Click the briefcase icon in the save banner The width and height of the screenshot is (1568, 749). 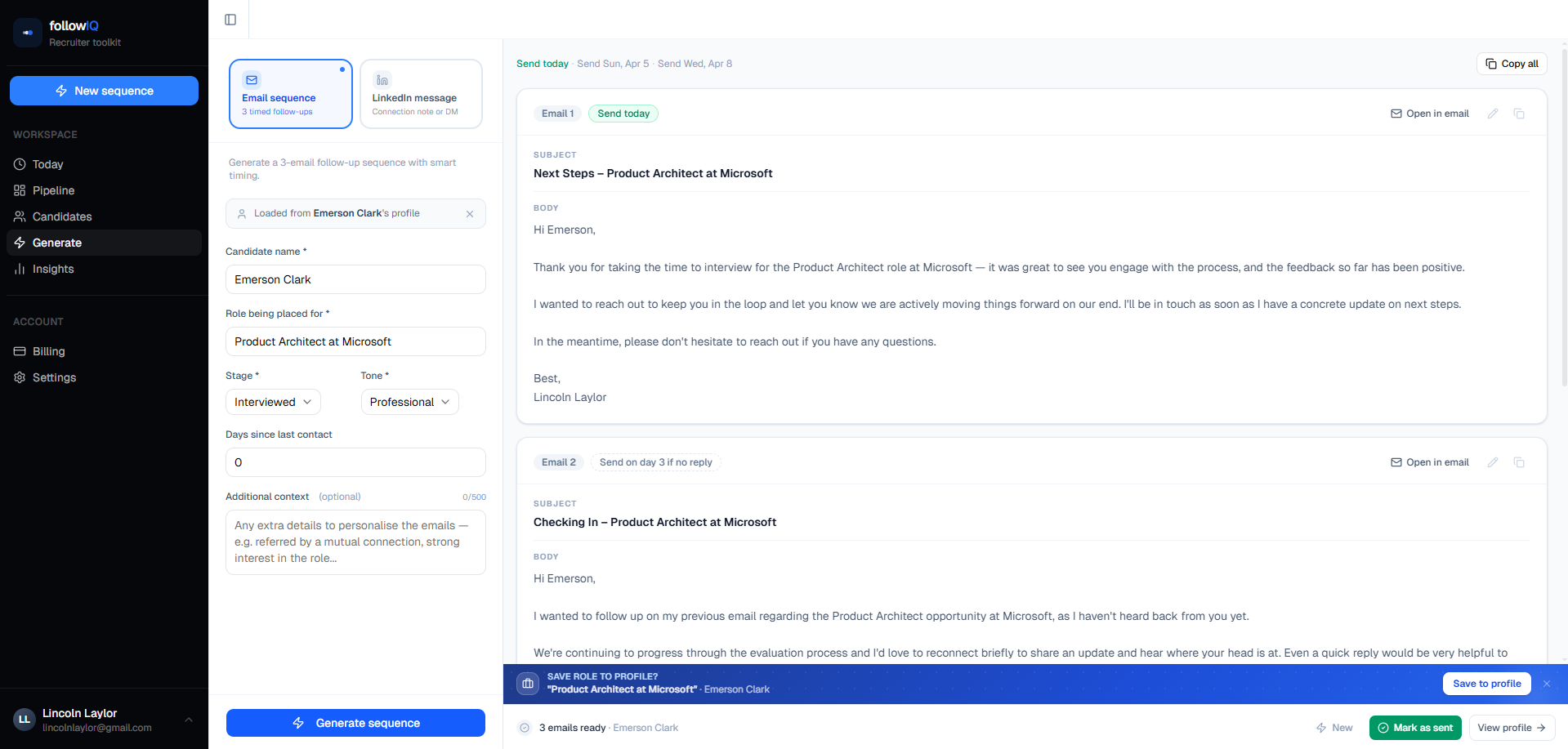tap(528, 684)
